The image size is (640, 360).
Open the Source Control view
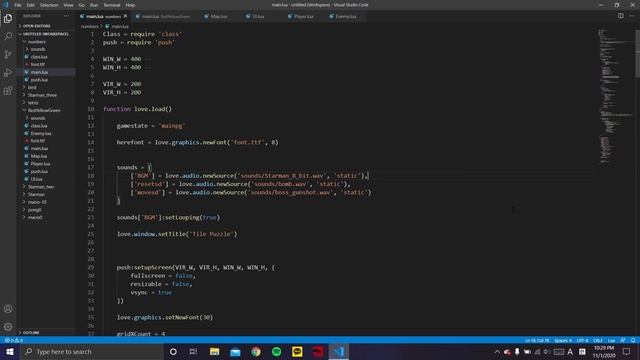[x=8, y=54]
